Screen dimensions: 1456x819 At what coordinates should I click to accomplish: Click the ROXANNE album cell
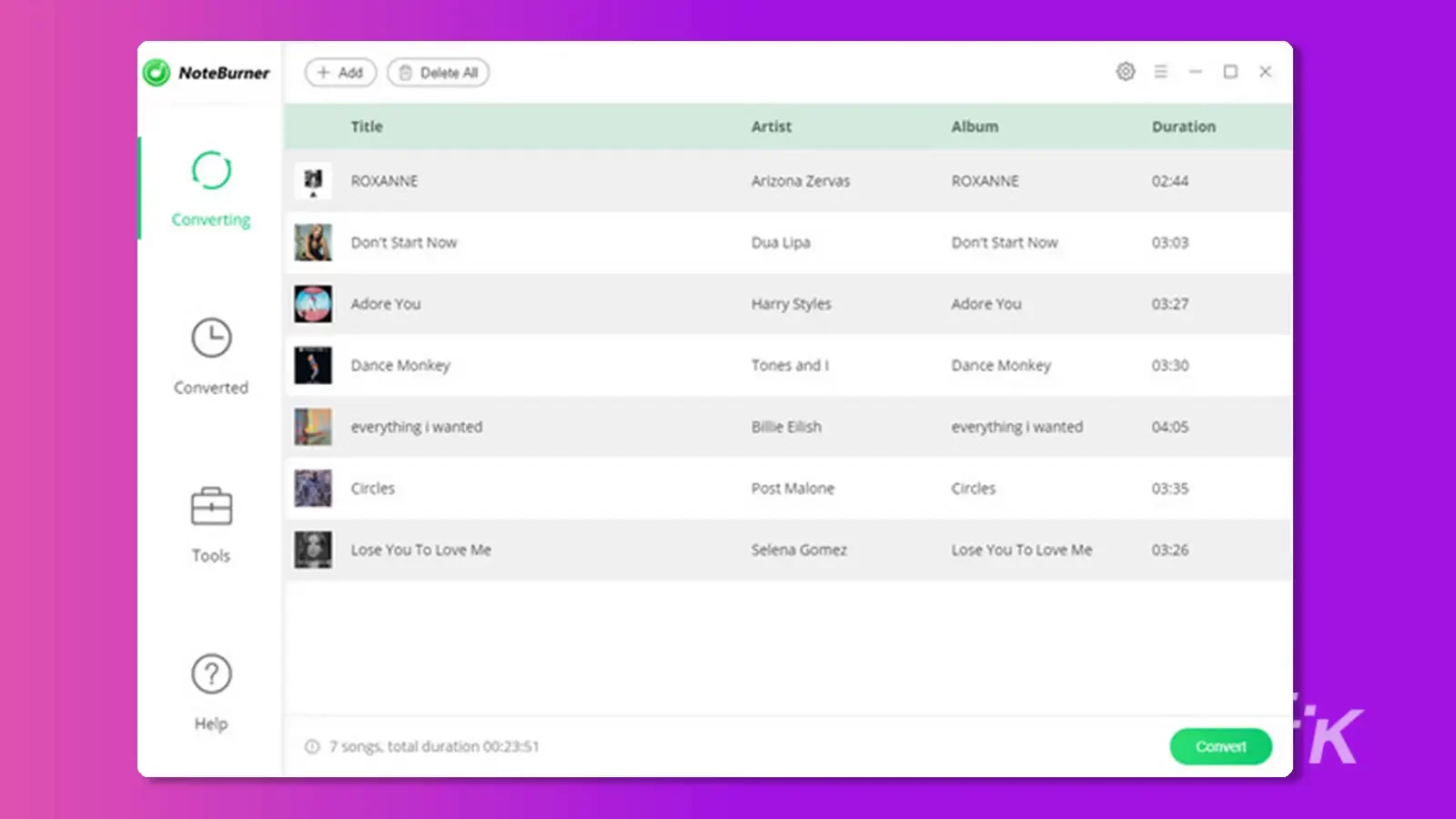(x=985, y=181)
